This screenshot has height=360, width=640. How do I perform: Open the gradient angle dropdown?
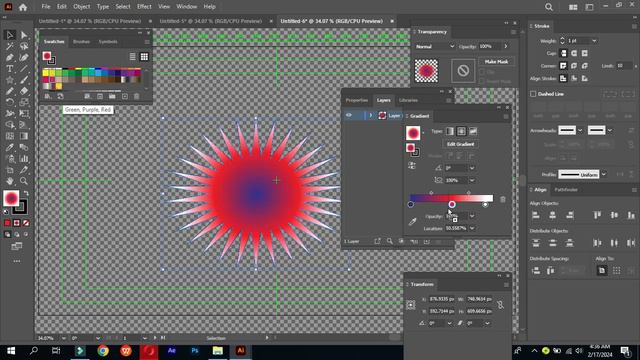(472, 168)
